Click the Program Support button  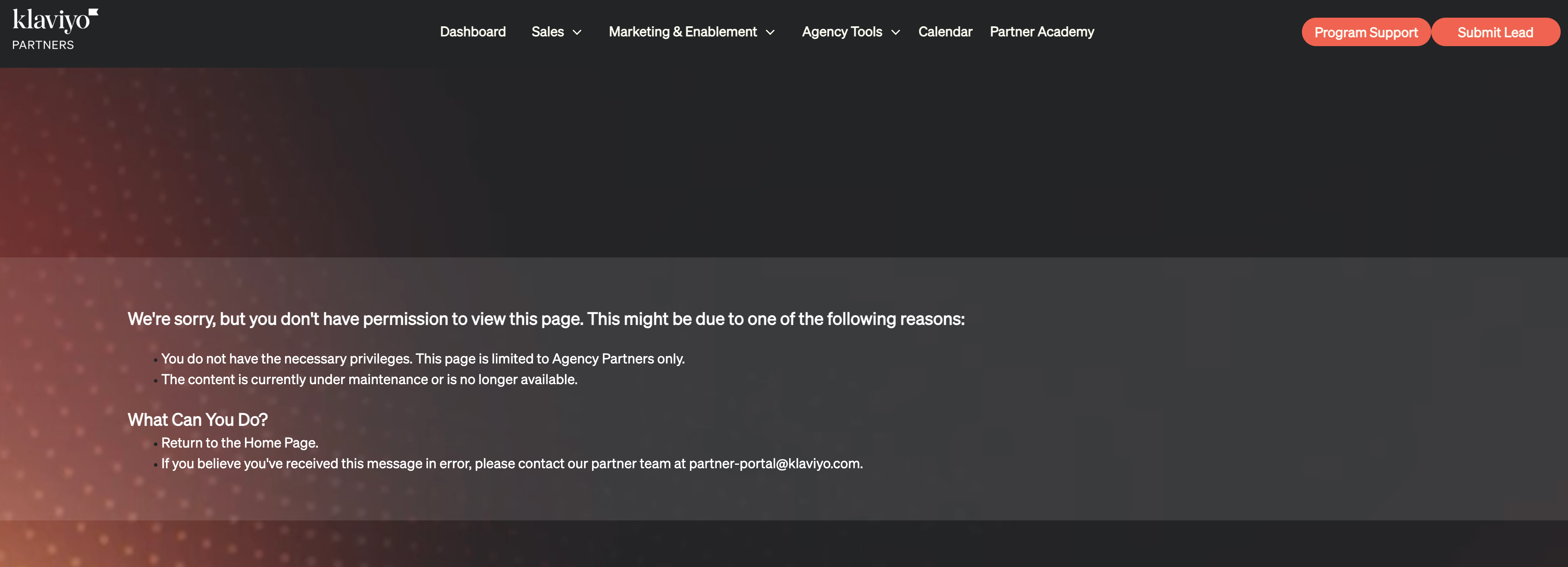click(x=1366, y=32)
